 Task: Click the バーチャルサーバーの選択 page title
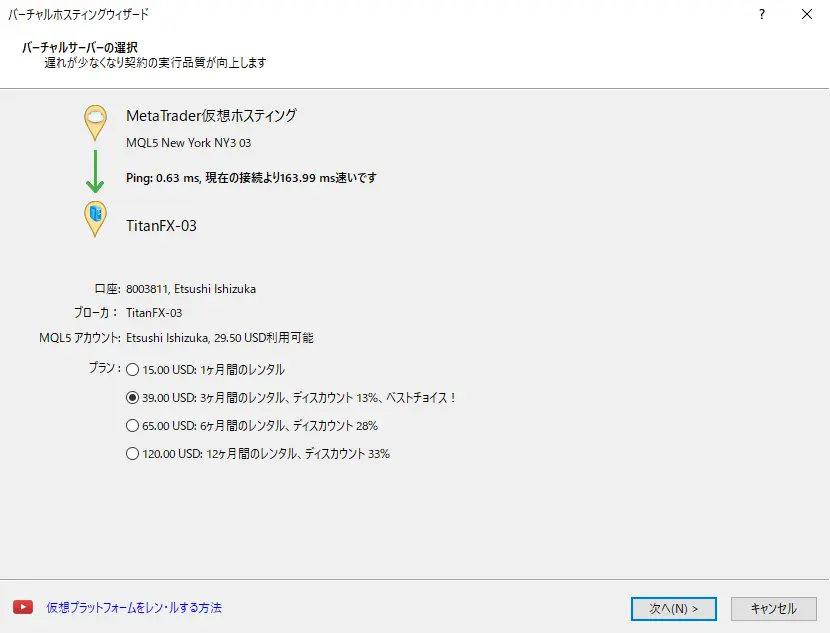(x=79, y=47)
